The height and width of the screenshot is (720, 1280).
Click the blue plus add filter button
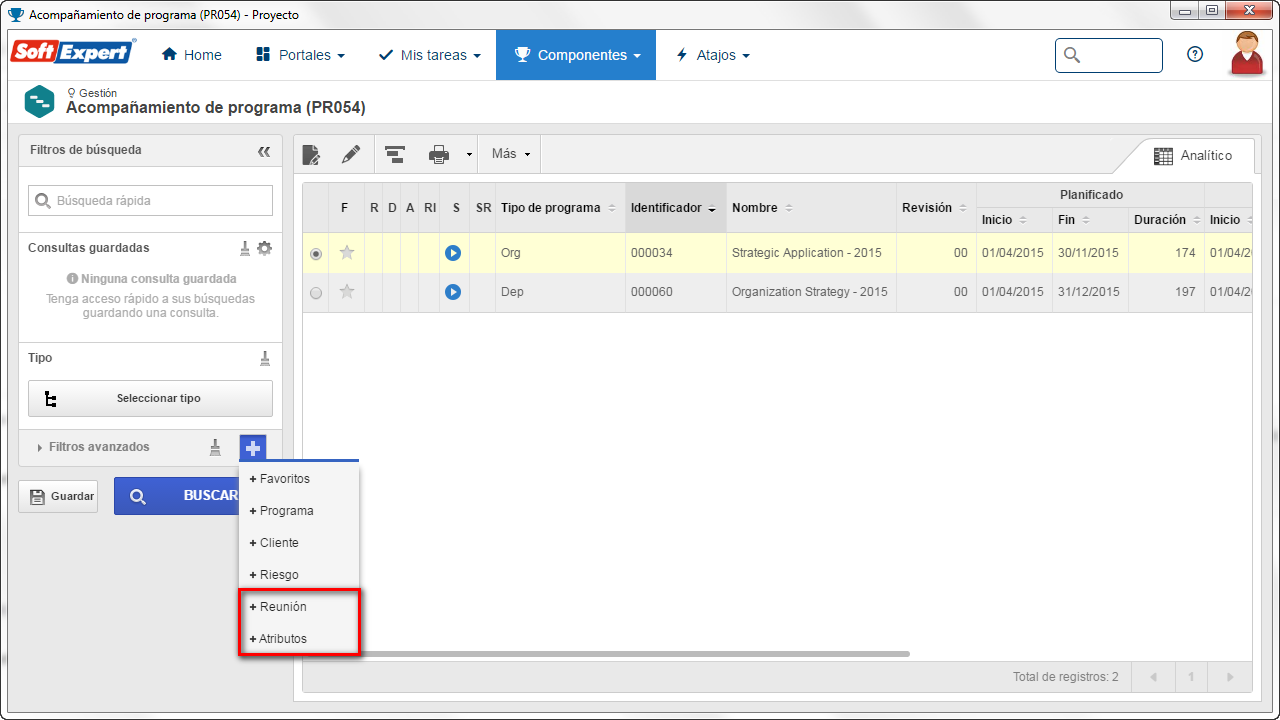(253, 448)
